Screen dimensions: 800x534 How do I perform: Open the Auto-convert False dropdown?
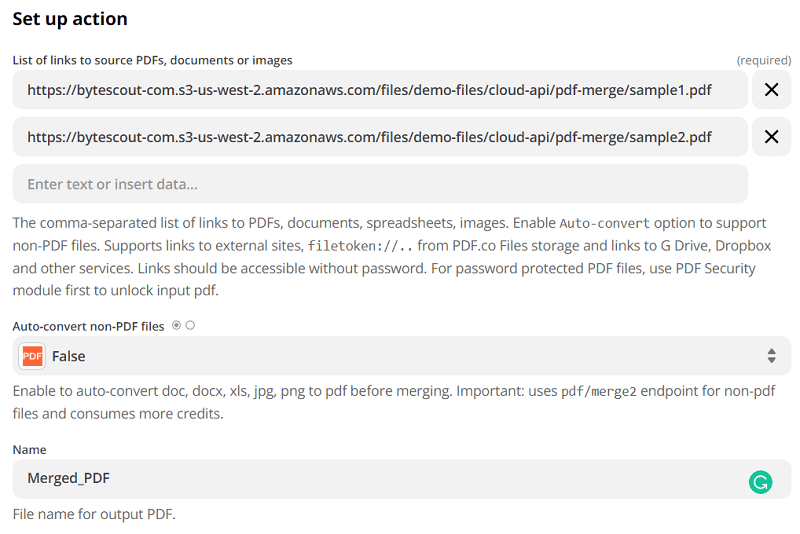[400, 356]
